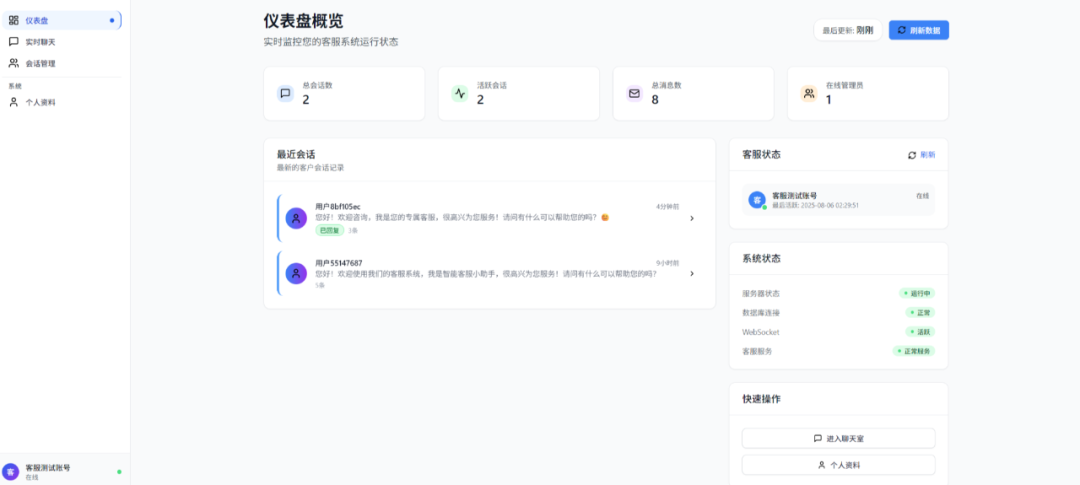Click the avatar of 用户8bf105ec

(296, 218)
